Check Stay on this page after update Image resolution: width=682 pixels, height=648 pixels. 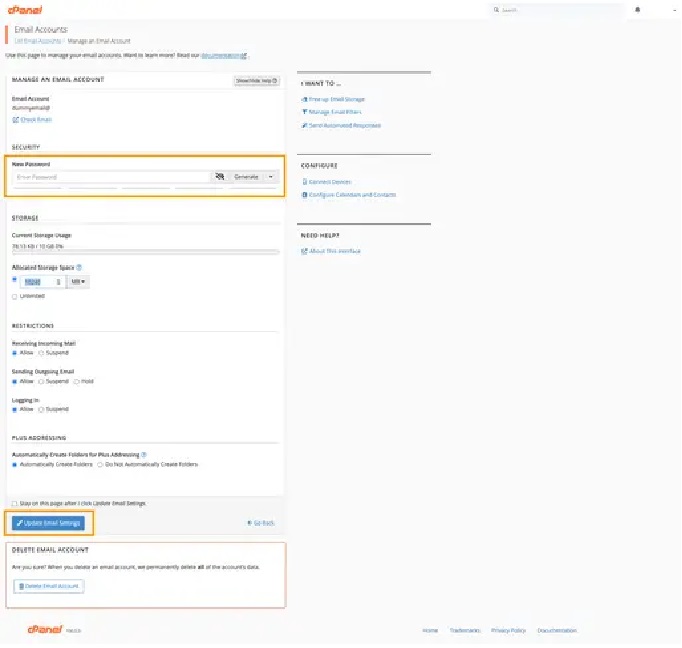[15, 503]
